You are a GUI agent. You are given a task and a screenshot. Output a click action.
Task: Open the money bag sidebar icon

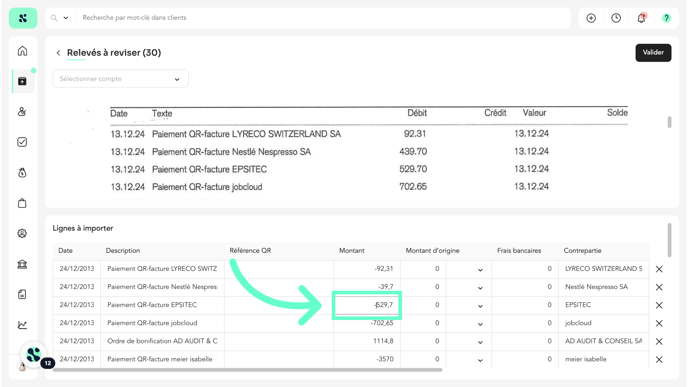(x=22, y=173)
